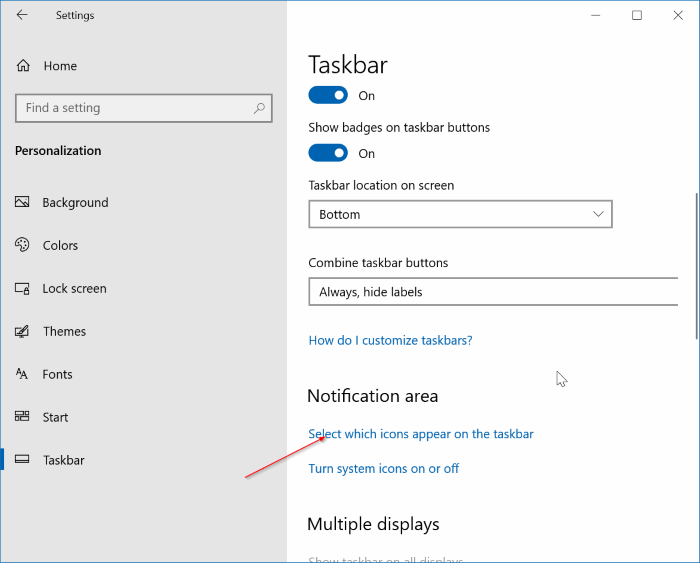Click the Fonts letter icon

click(x=21, y=374)
